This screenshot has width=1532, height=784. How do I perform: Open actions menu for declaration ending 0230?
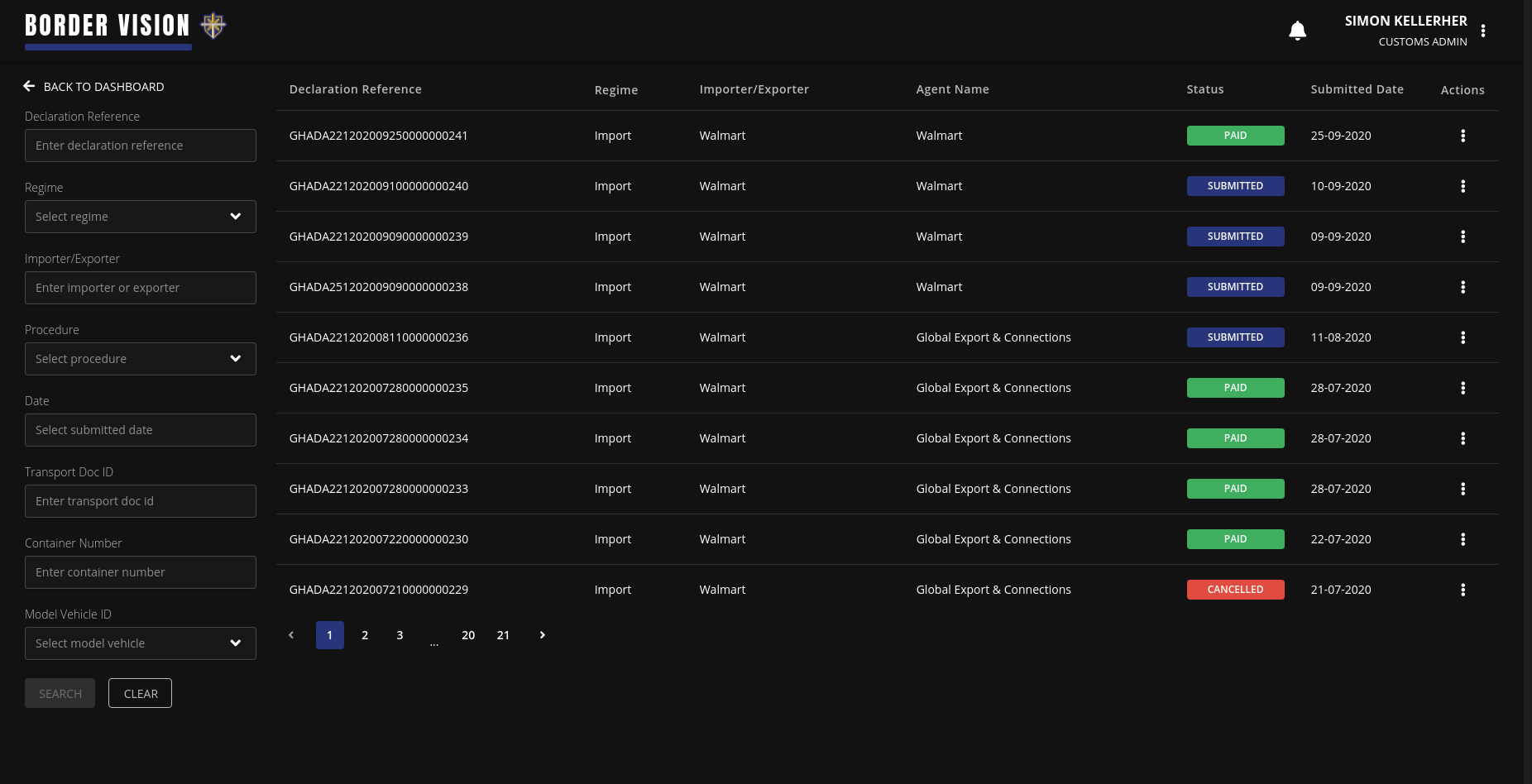(1463, 539)
